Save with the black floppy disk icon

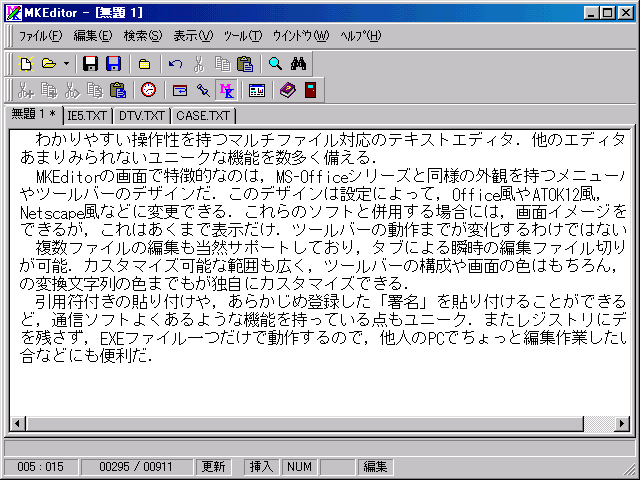click(x=90, y=64)
